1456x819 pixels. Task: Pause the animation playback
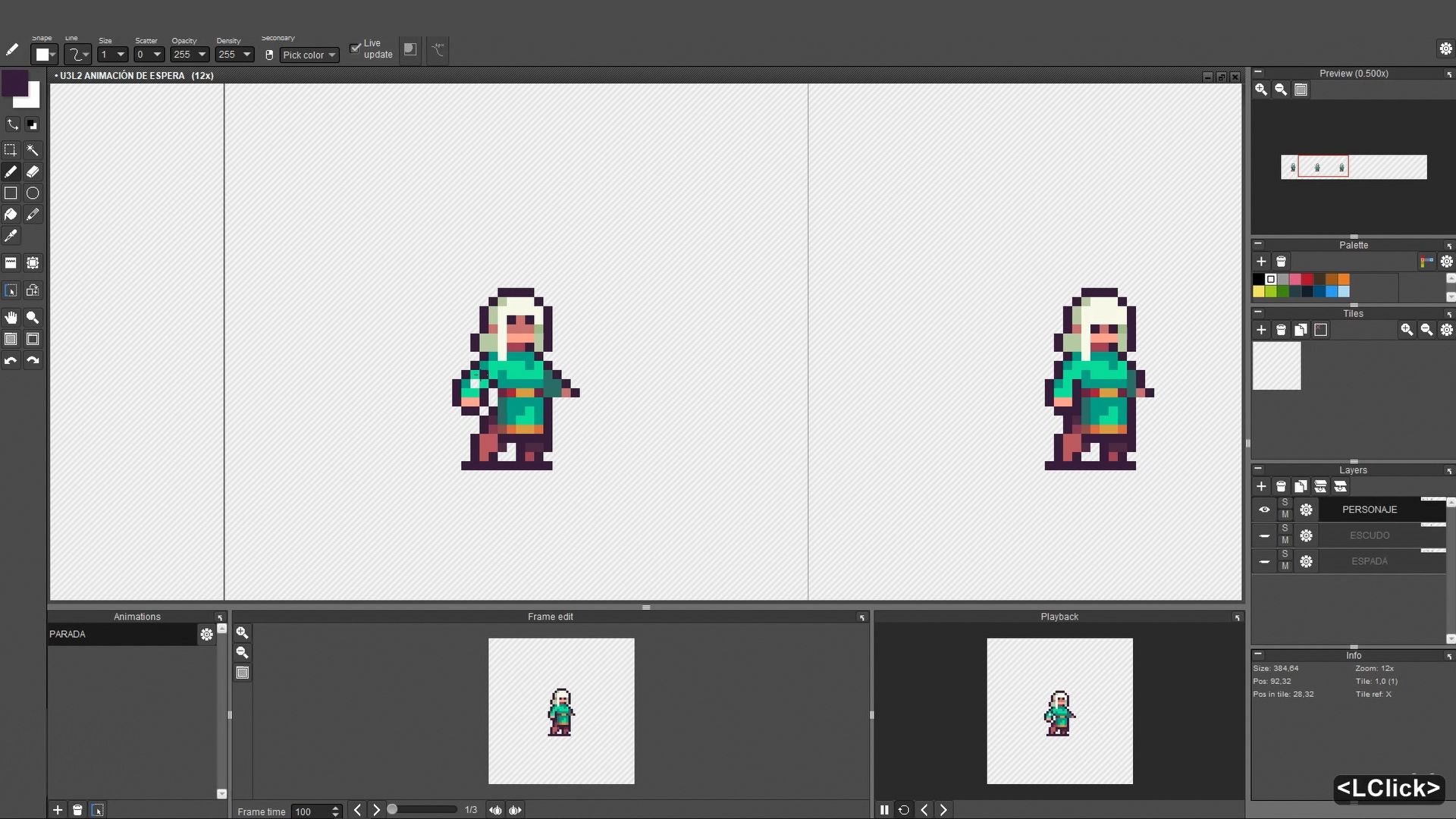[884, 810]
